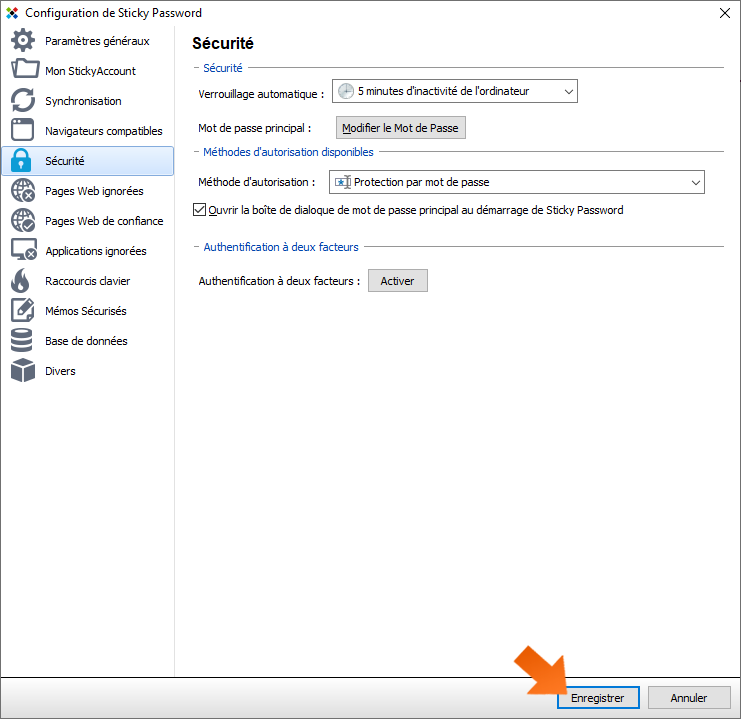Click the monitor icon for Applications ignorées
741x719 pixels.
pos(24,250)
